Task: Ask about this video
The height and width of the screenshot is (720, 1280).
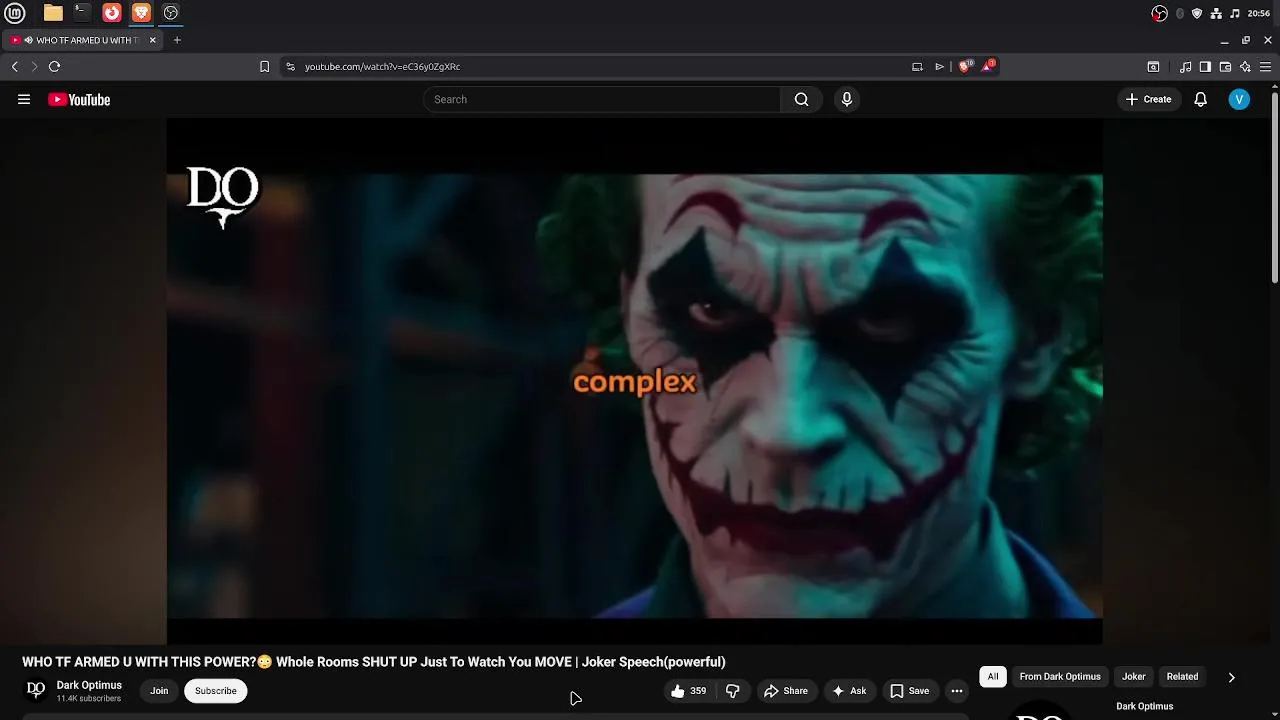Action: [x=849, y=691]
